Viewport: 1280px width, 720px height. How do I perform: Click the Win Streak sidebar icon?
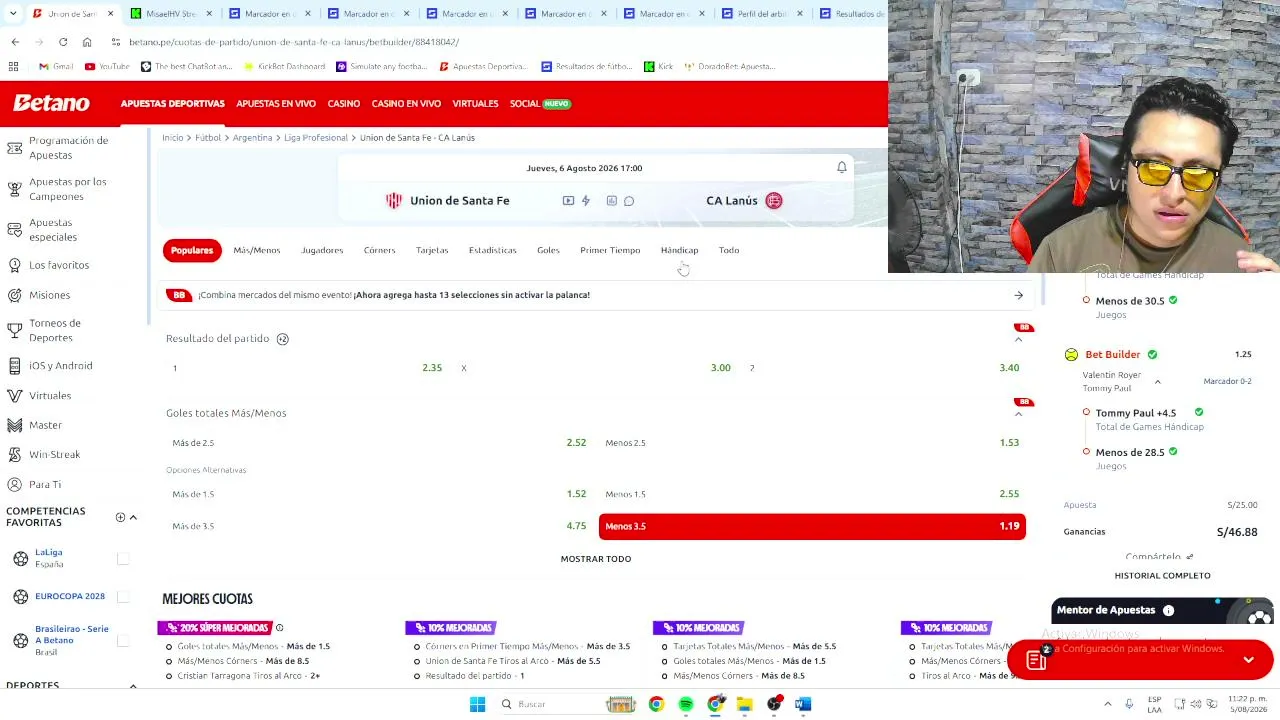click(x=15, y=454)
